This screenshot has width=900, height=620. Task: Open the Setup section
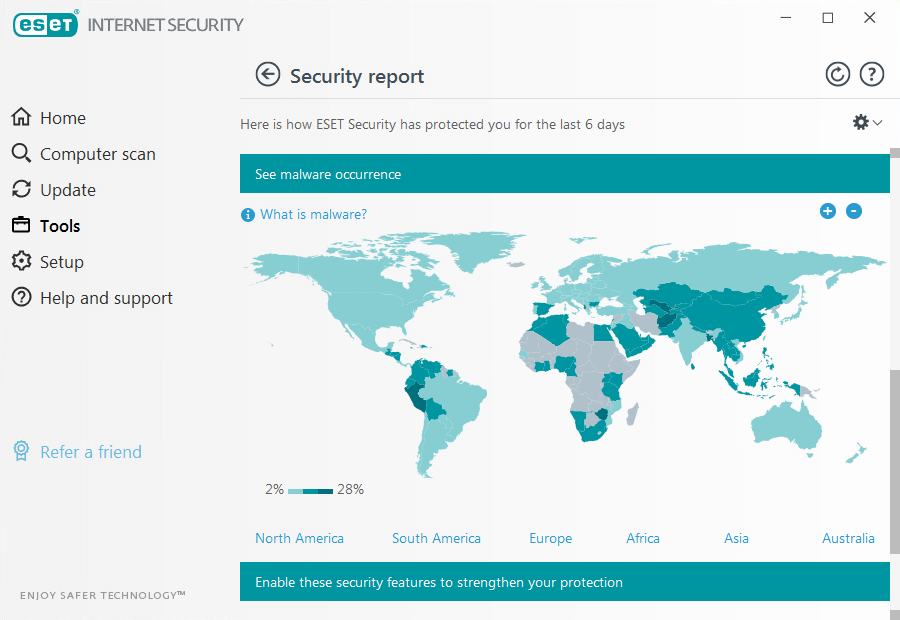tap(61, 262)
